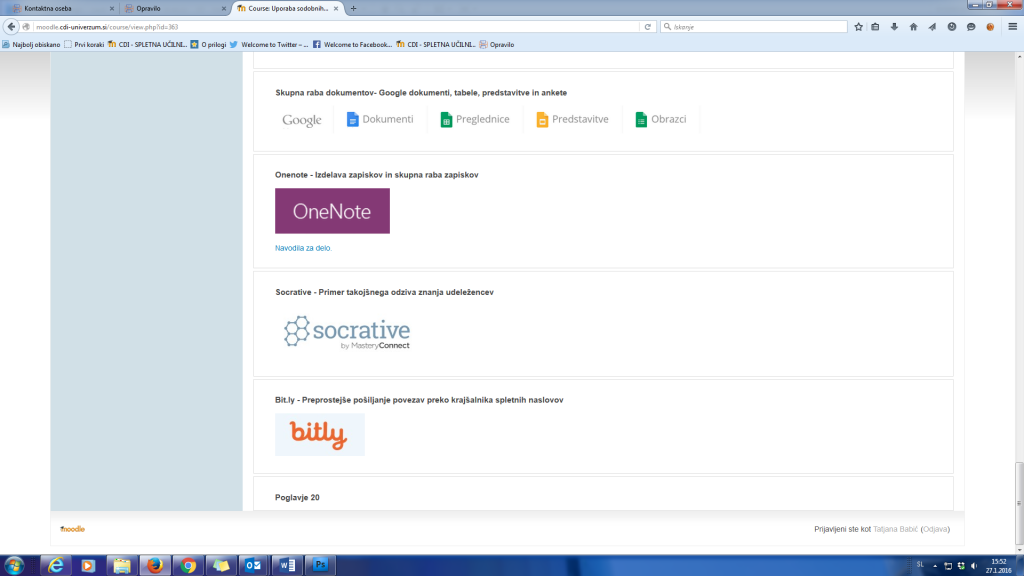This screenshot has width=1024, height=576.
Task: Open a new browser tab
Action: (x=353, y=8)
